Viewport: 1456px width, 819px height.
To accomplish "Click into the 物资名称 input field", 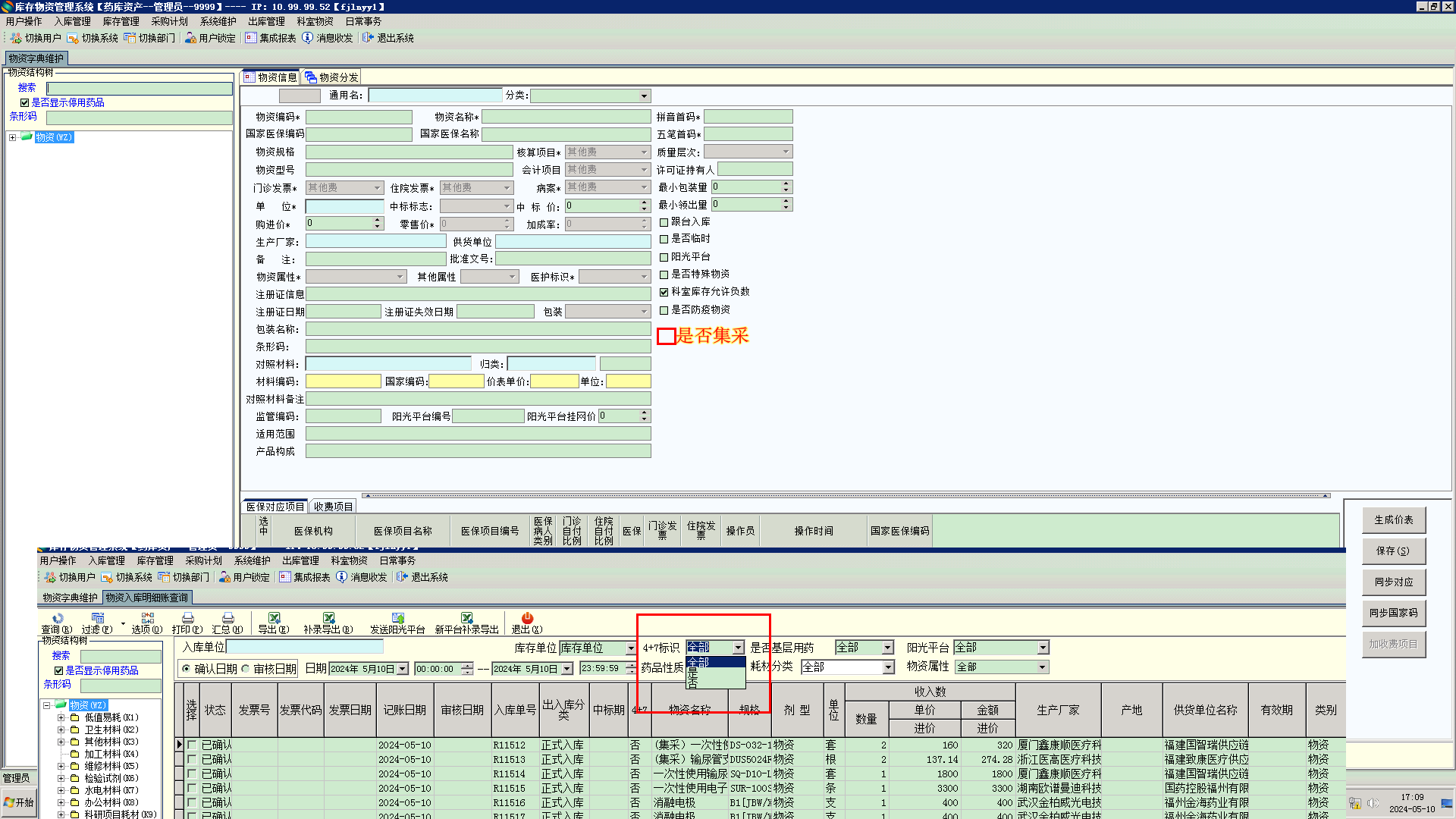I will (566, 117).
